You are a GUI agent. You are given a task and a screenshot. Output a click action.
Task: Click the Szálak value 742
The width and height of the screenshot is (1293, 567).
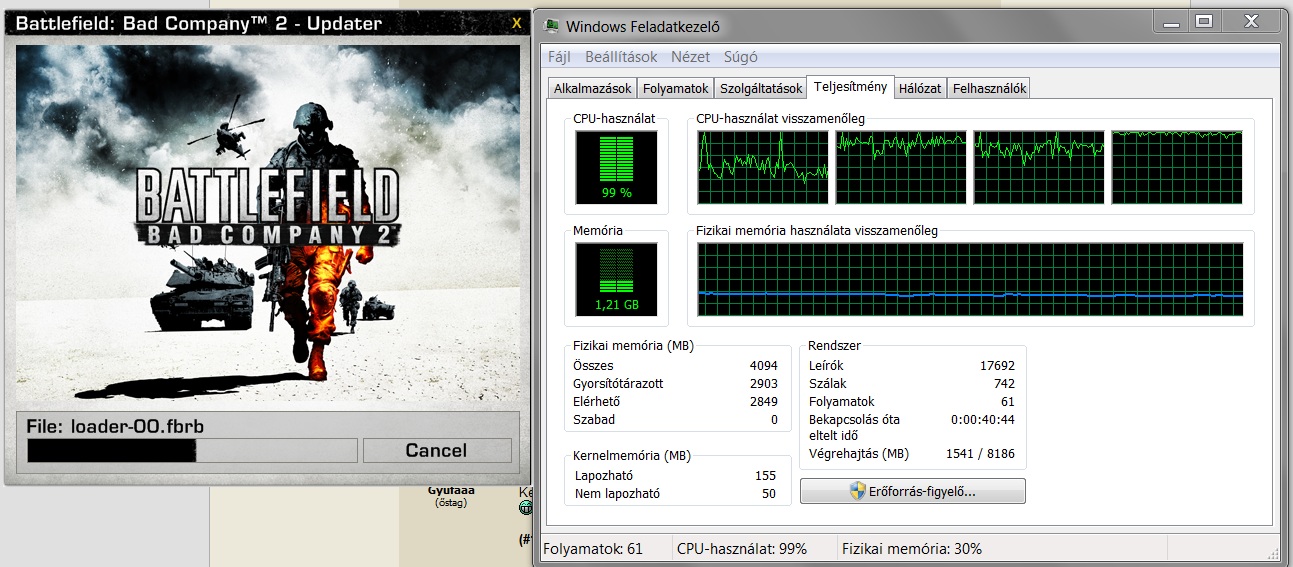(x=1004, y=384)
